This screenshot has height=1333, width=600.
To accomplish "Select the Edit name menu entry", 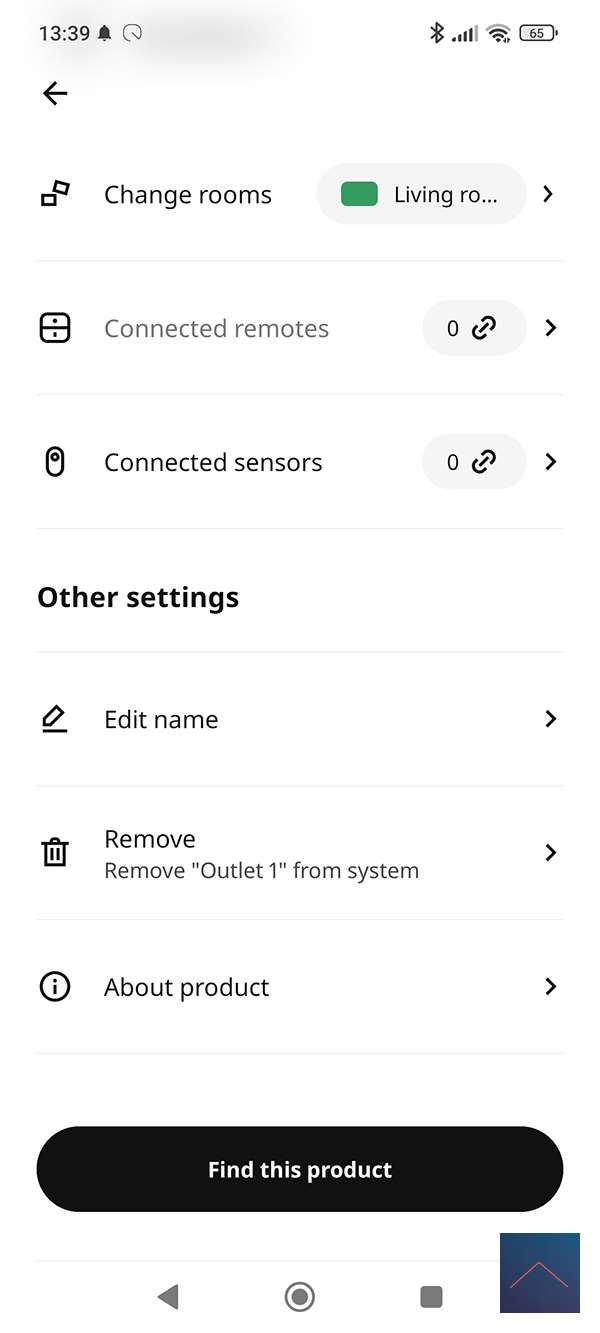I will (x=161, y=719).
